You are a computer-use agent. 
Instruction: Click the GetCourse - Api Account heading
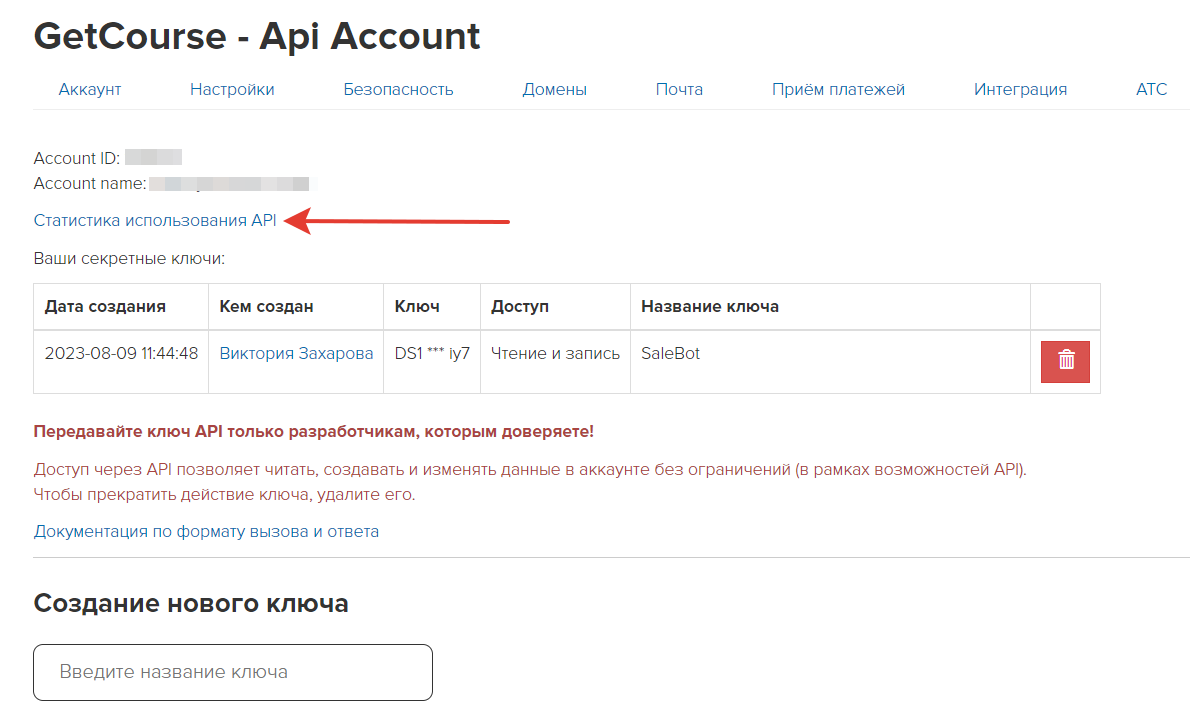point(257,36)
